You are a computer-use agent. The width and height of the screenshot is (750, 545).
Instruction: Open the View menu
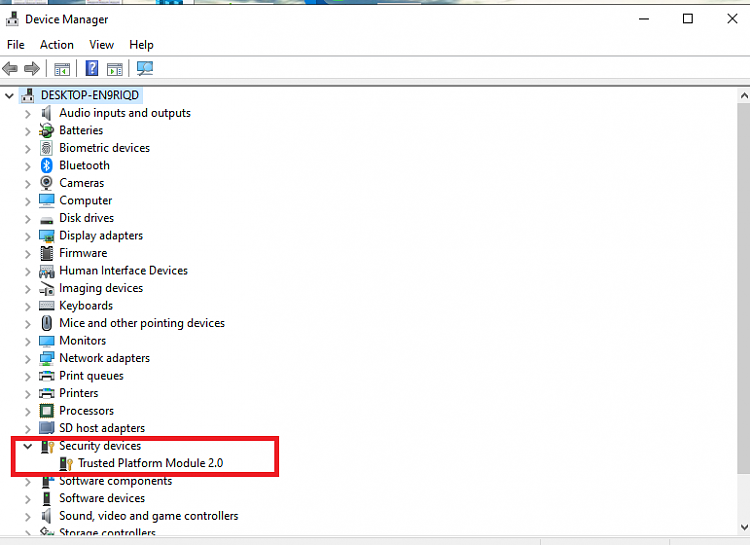pos(101,44)
